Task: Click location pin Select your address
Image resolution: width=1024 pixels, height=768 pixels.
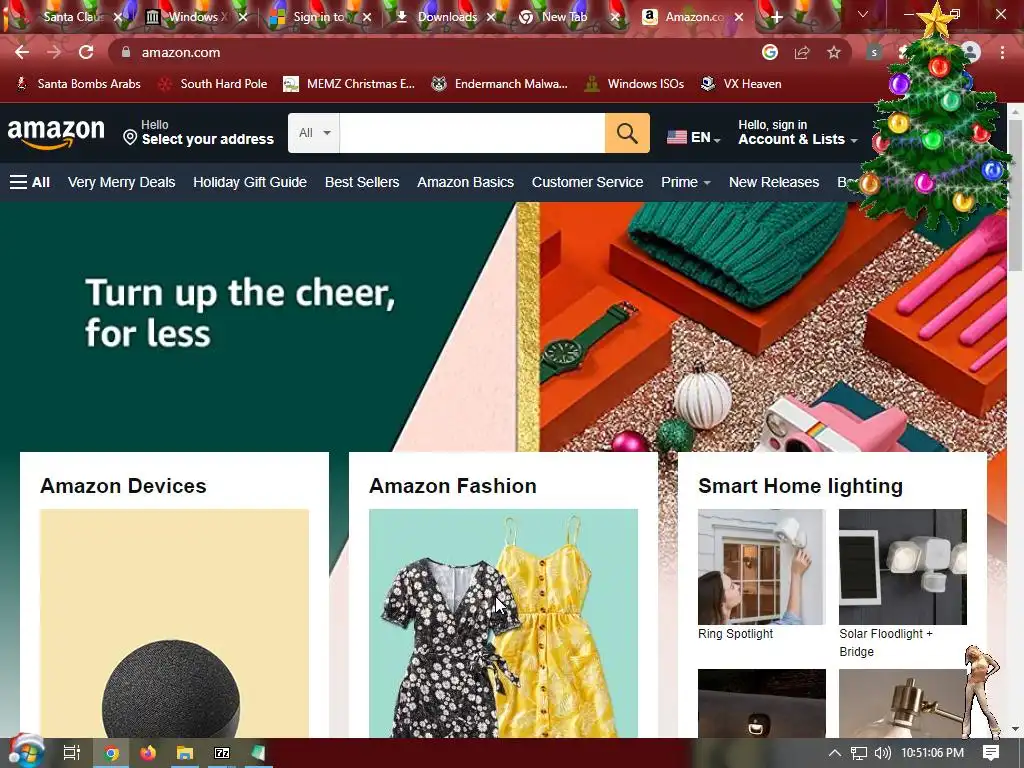Action: pos(199,133)
